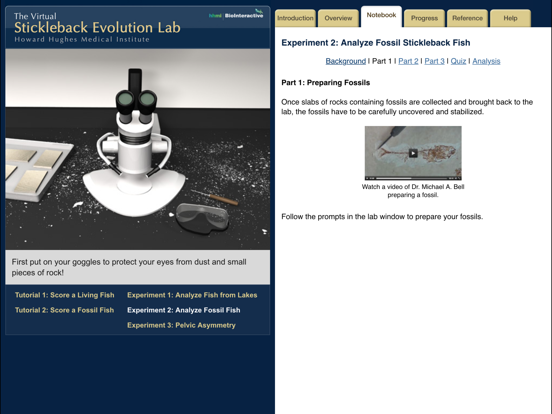Play the fossil preparation video
The width and height of the screenshot is (552, 414).
tap(413, 153)
